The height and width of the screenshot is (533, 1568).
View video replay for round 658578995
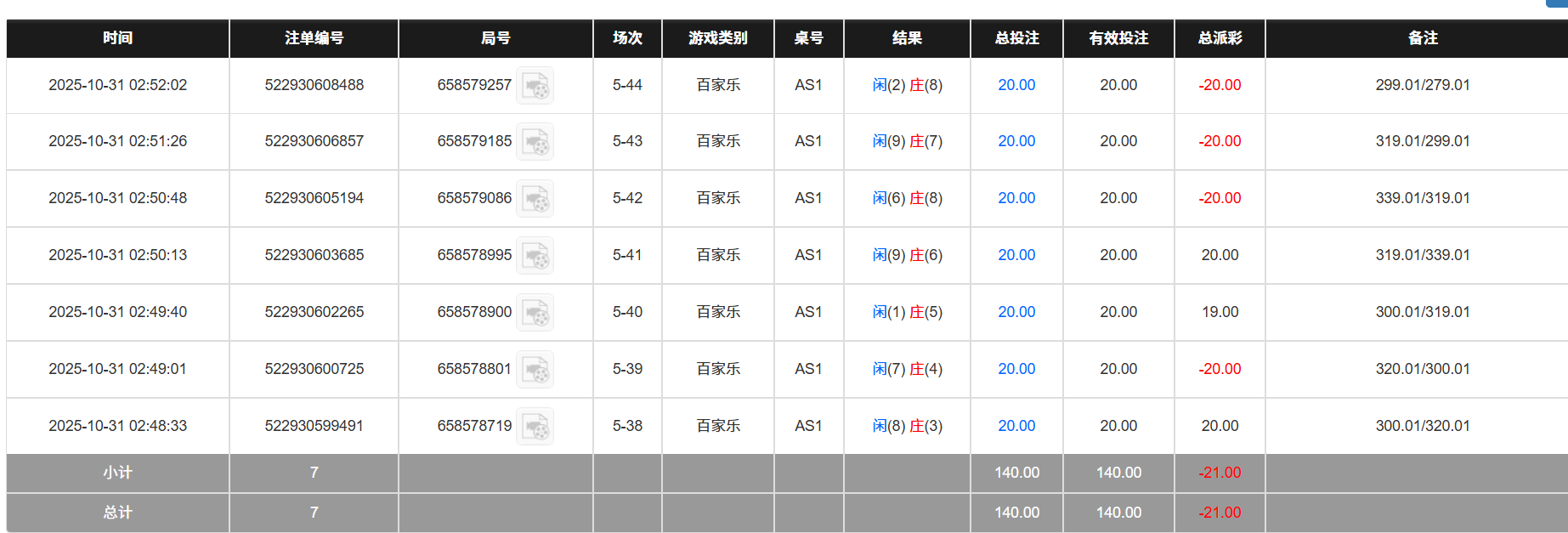click(x=535, y=256)
